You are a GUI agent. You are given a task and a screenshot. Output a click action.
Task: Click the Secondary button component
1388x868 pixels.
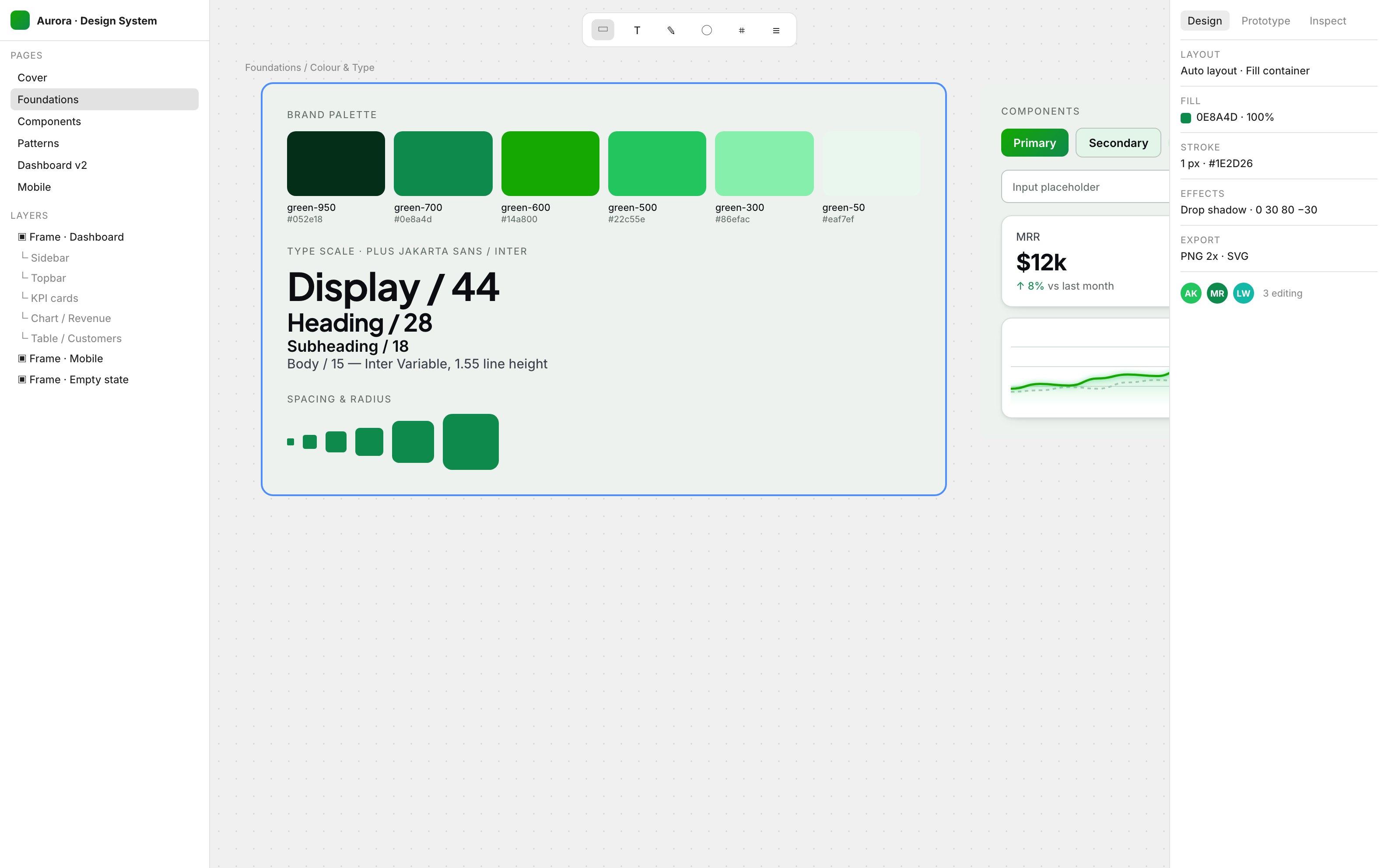click(1118, 142)
